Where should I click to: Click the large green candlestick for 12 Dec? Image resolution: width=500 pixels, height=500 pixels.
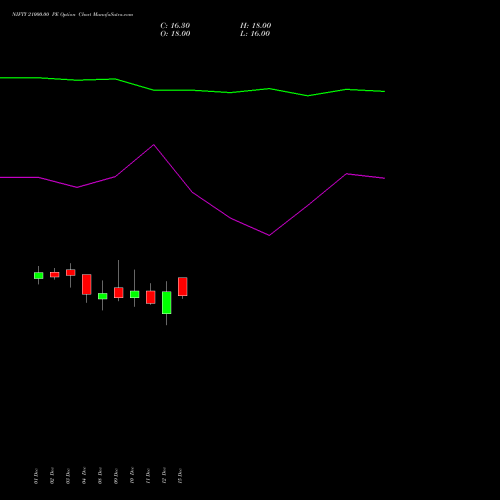pyautogui.click(x=167, y=303)
